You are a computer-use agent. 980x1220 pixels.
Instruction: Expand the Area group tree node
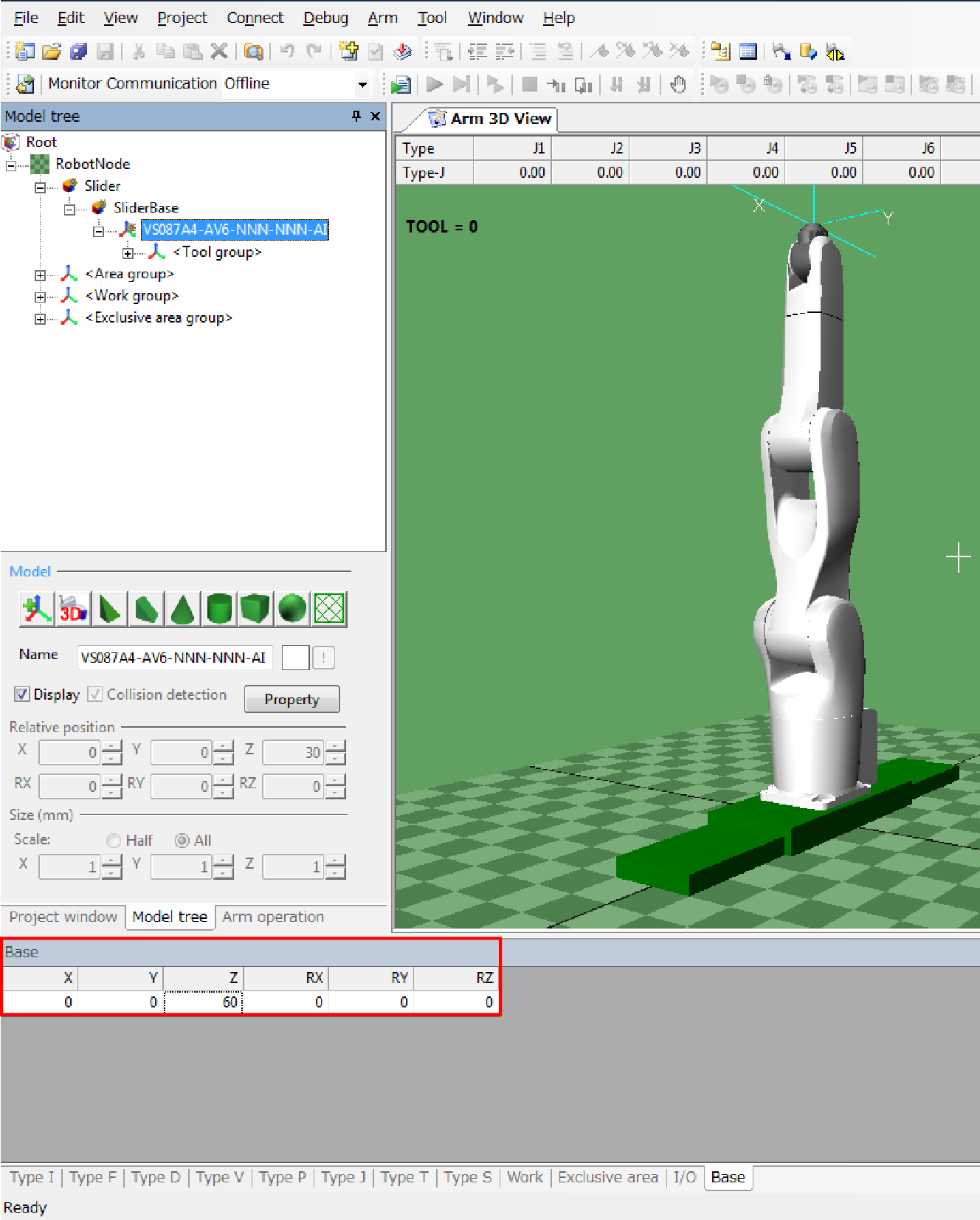(x=40, y=275)
